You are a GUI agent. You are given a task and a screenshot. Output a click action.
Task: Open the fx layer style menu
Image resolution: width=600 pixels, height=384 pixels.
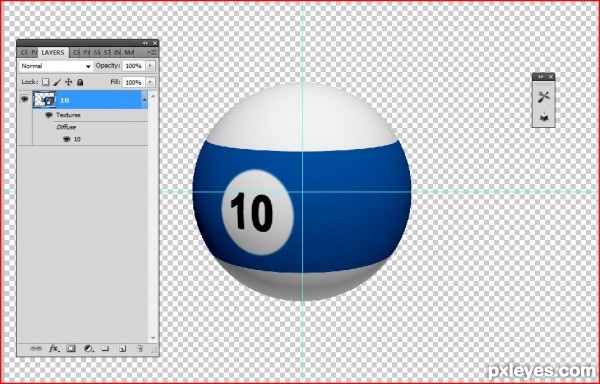54,348
